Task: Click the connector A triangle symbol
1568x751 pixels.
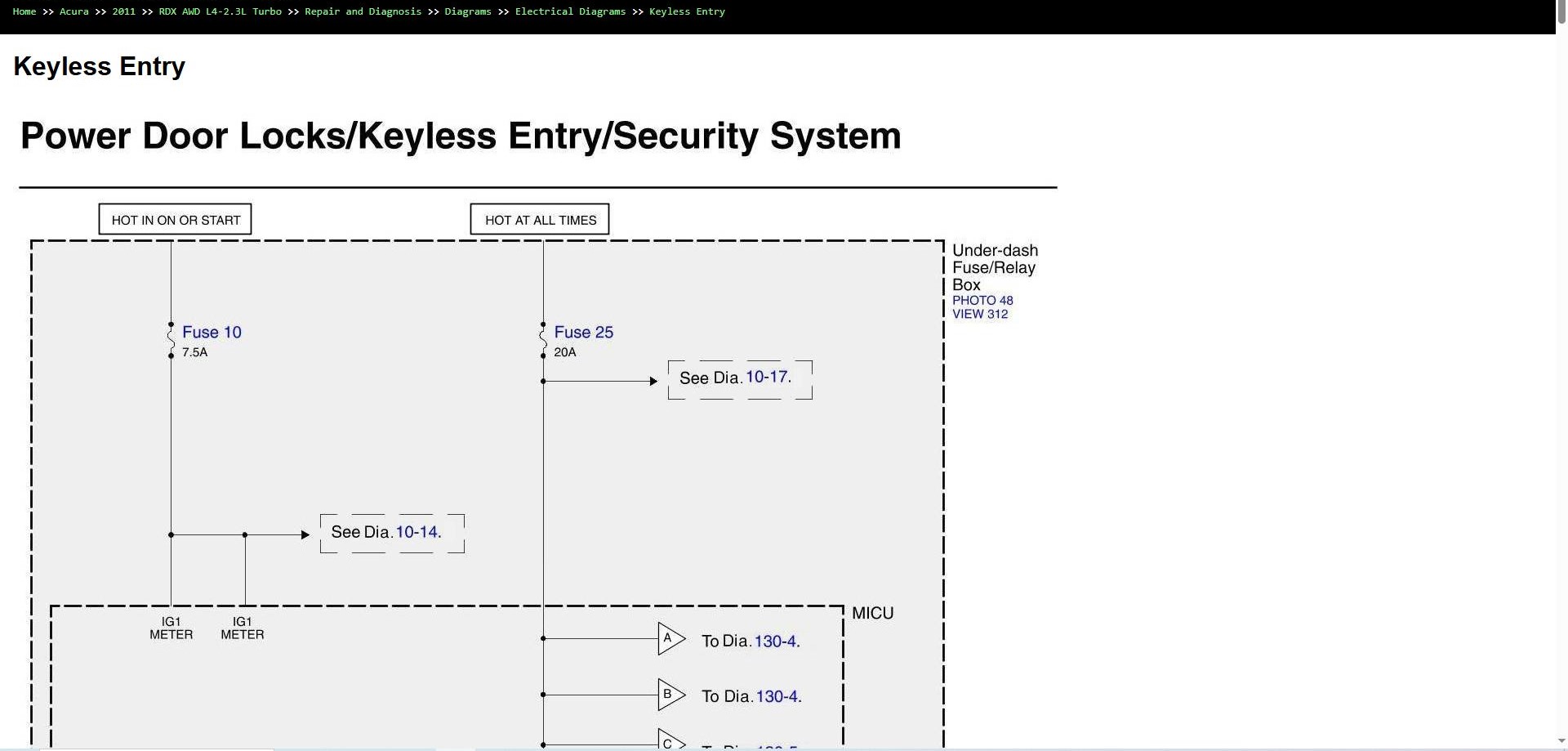Action: [671, 638]
